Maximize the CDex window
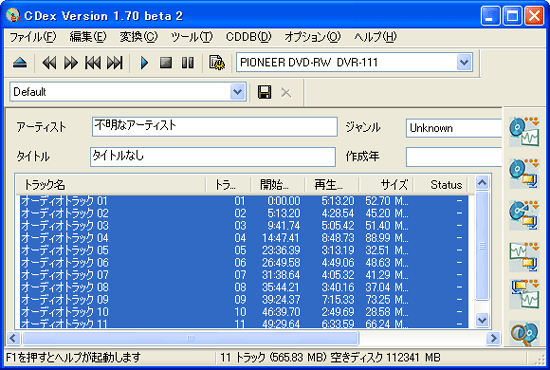The image size is (550, 370). (x=512, y=16)
